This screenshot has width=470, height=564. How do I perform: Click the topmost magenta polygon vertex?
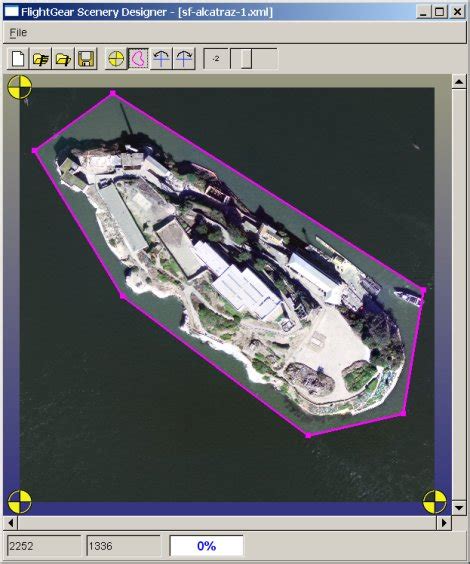pos(113,94)
